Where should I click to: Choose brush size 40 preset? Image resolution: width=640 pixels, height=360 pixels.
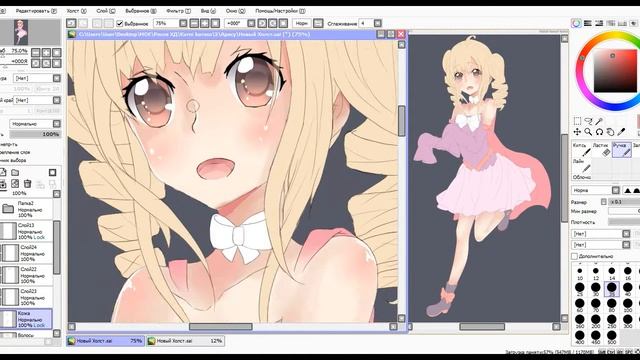[628, 289]
